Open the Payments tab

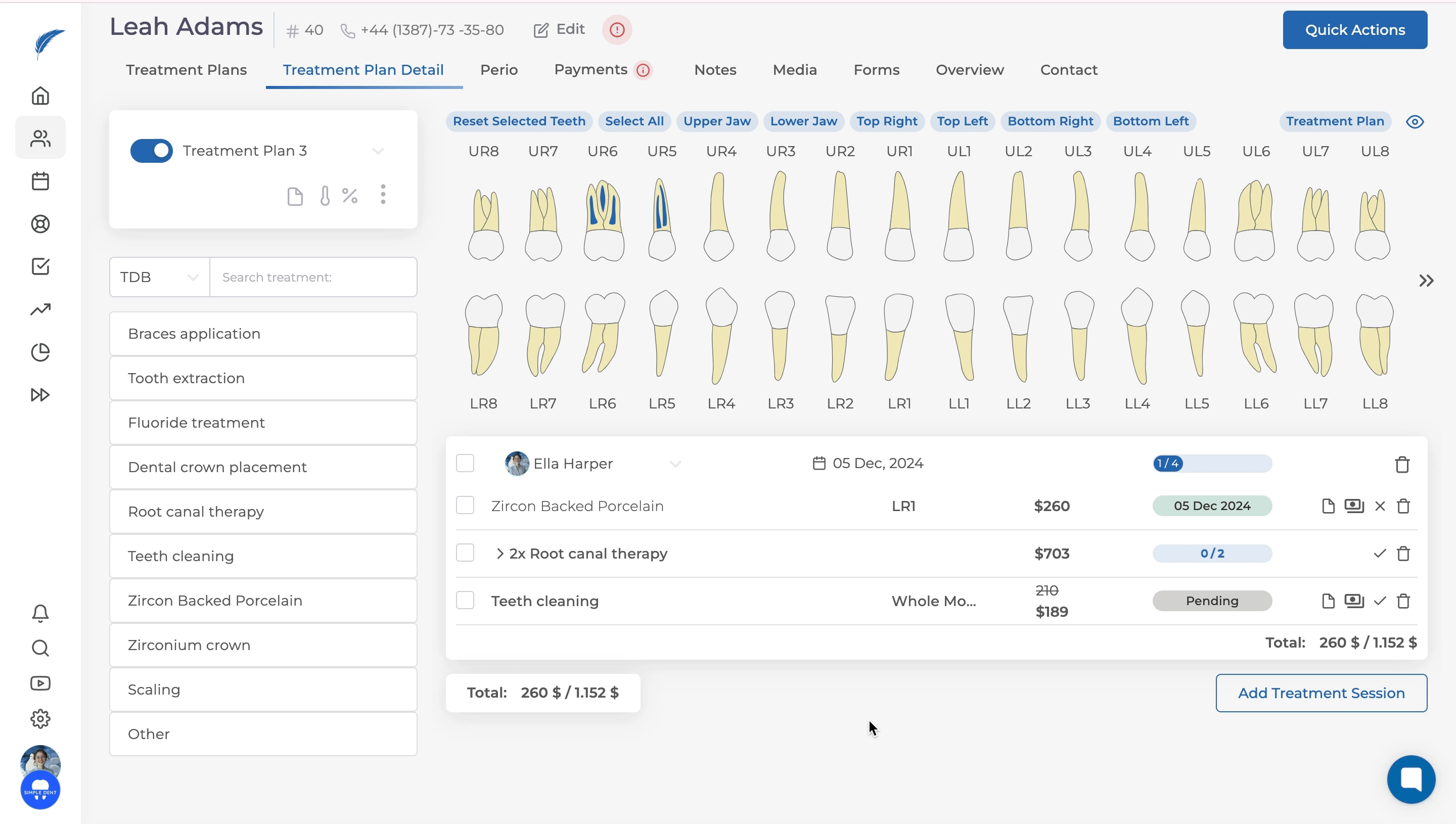point(591,70)
